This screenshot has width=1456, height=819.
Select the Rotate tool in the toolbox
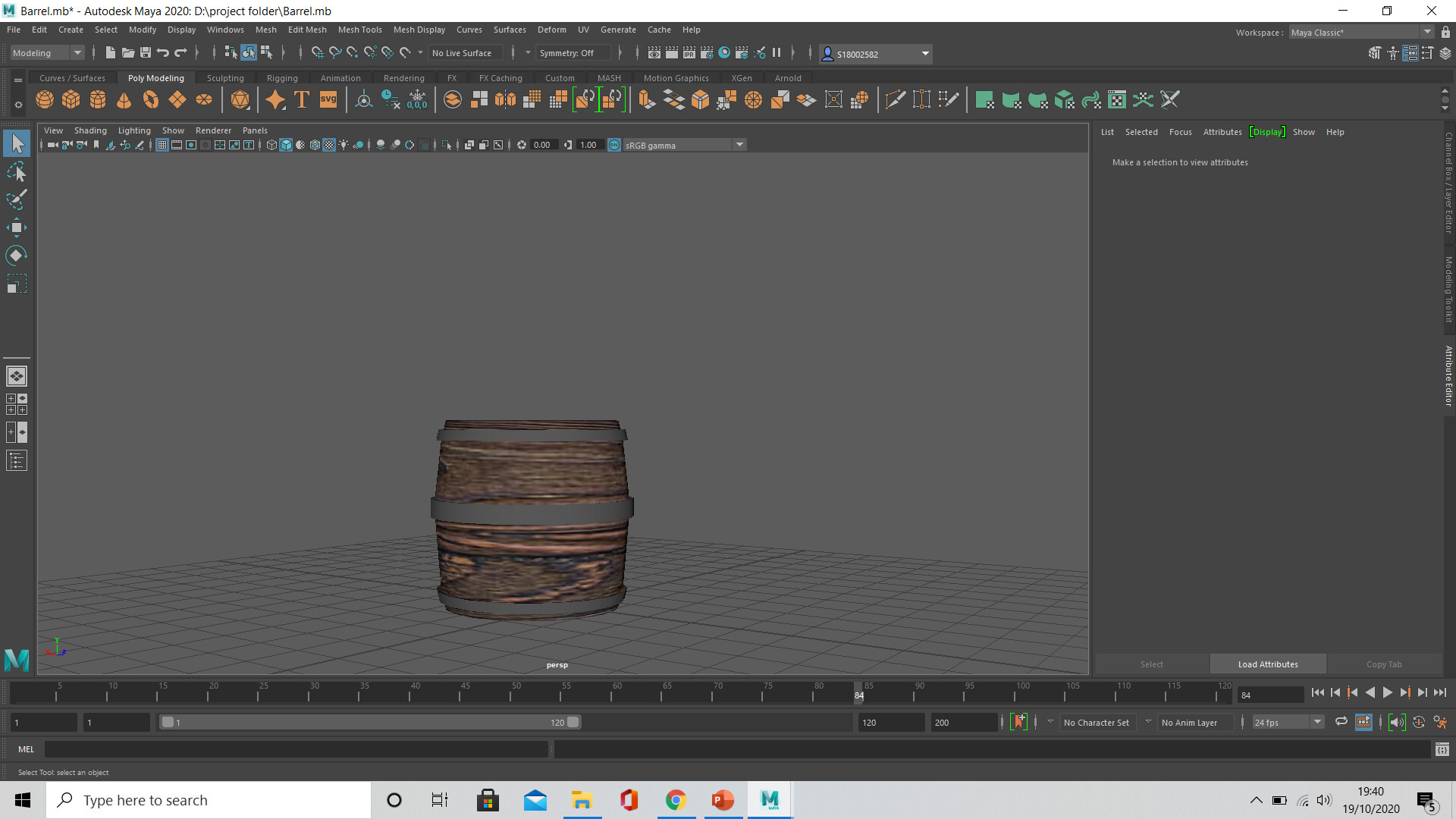tap(17, 256)
